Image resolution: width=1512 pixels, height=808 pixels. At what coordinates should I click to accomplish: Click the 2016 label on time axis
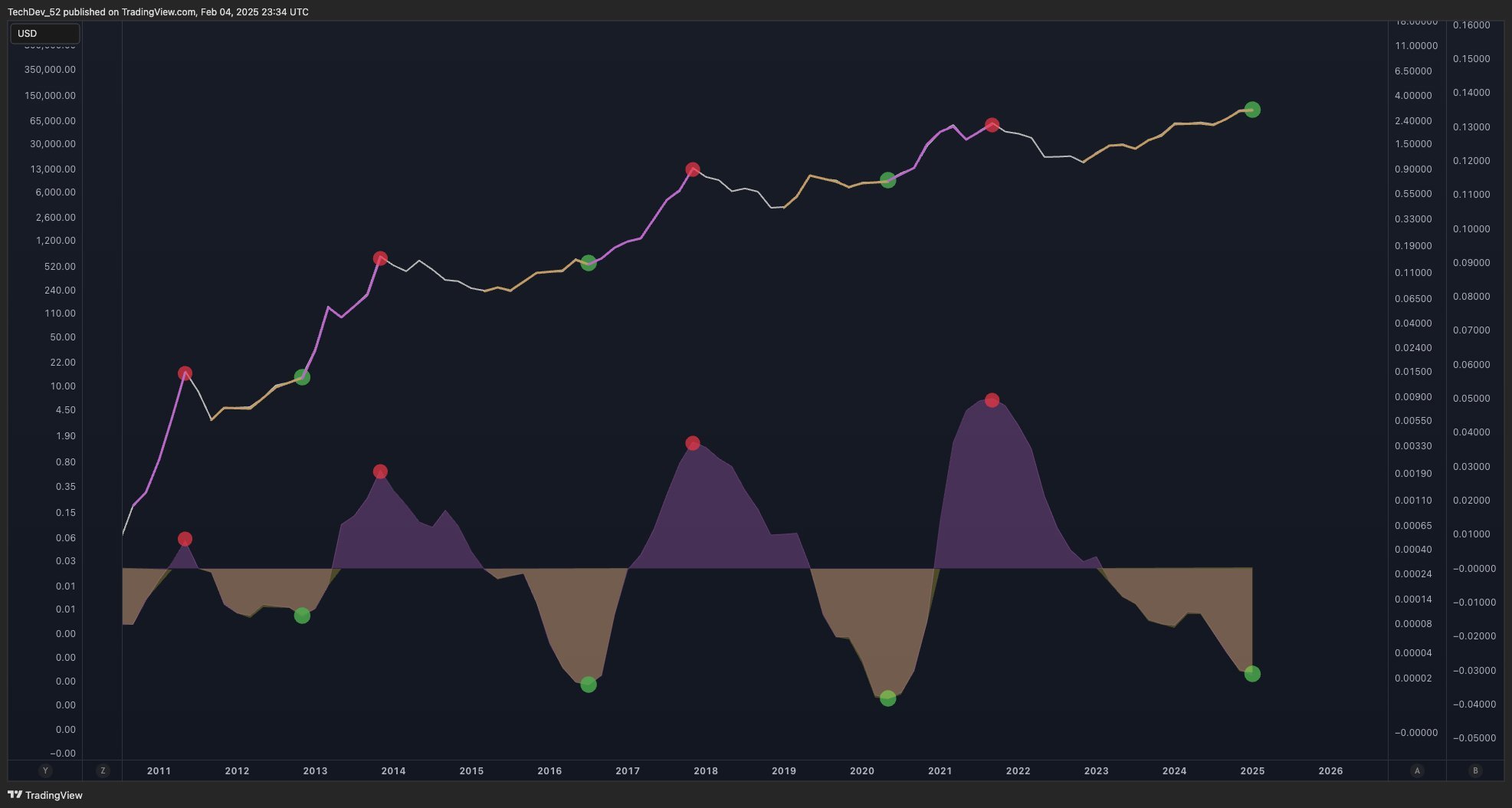click(549, 771)
